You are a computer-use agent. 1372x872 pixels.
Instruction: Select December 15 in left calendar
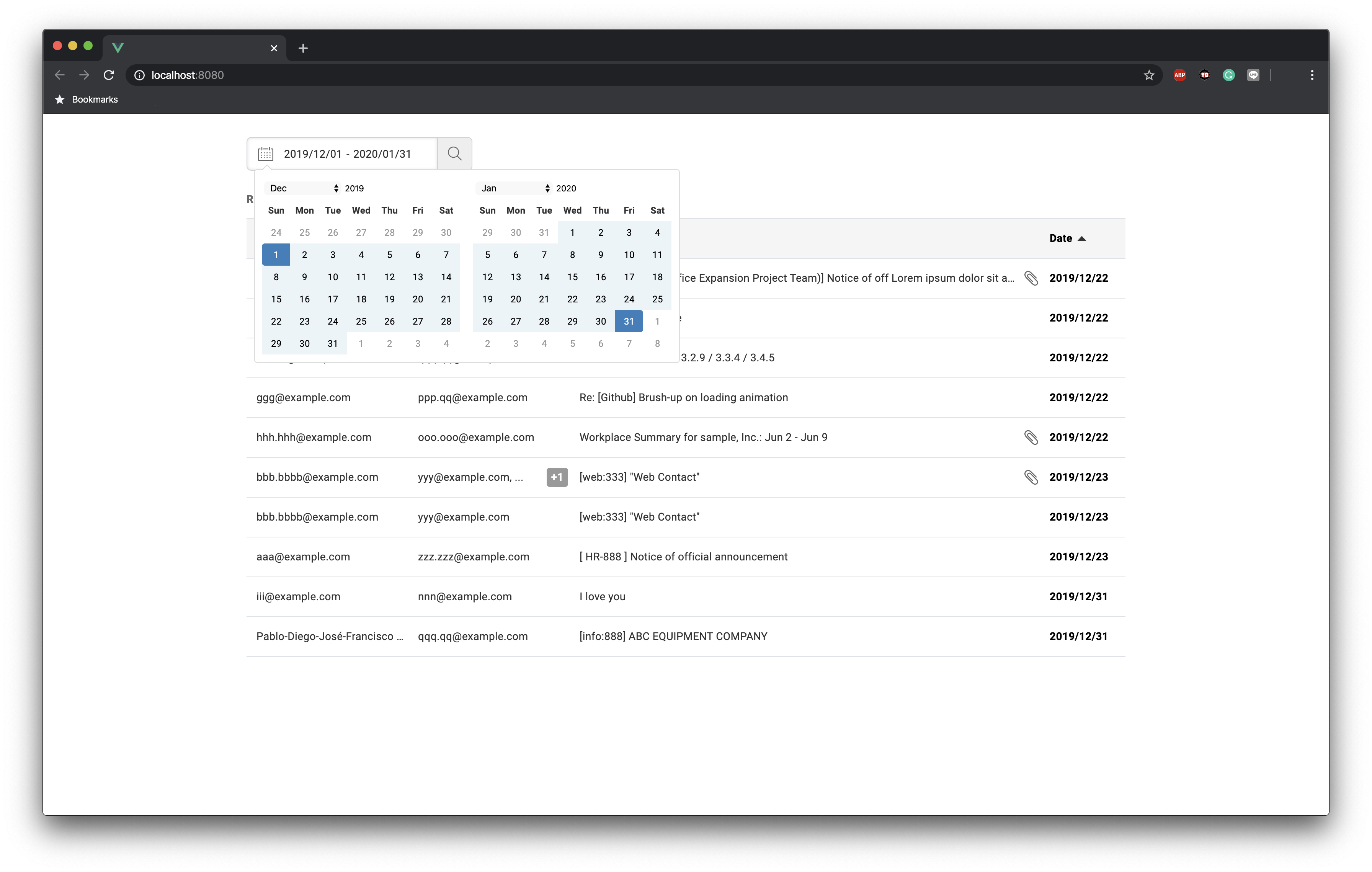pyautogui.click(x=276, y=300)
